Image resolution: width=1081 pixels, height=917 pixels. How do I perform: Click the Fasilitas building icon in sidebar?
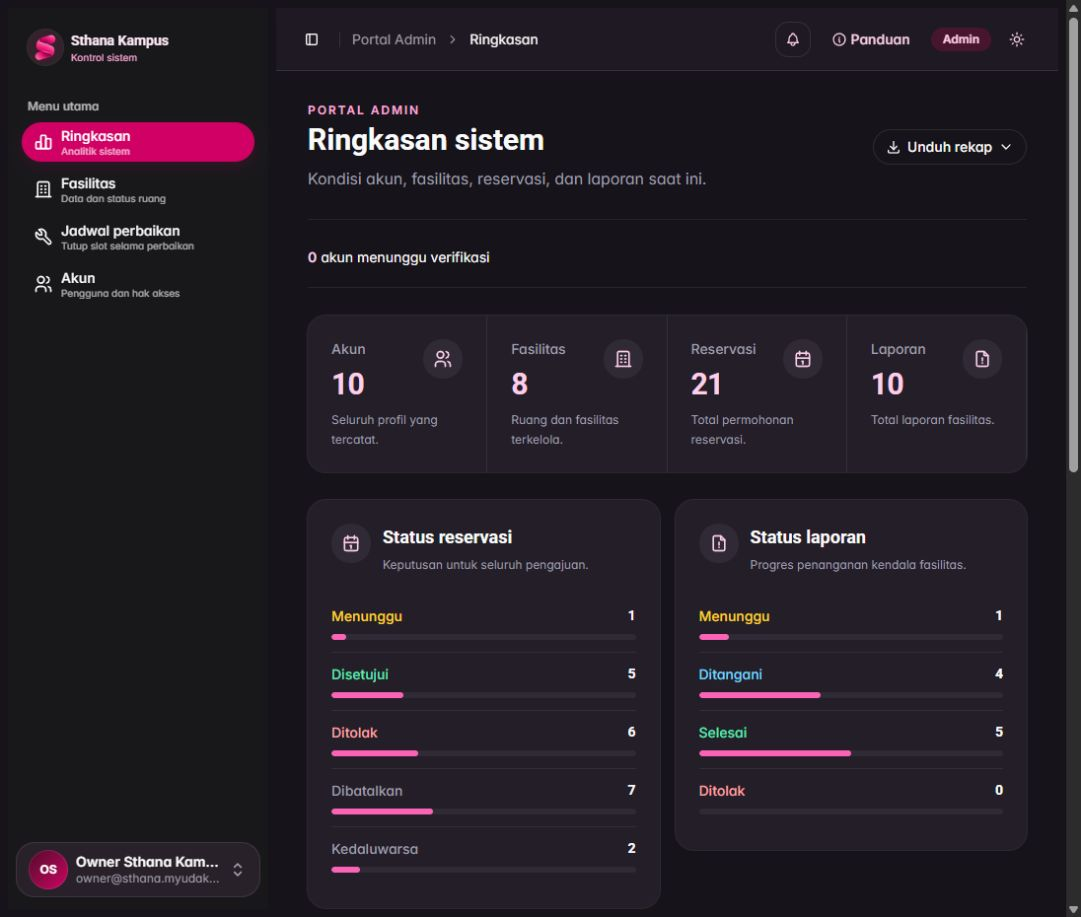(x=43, y=190)
